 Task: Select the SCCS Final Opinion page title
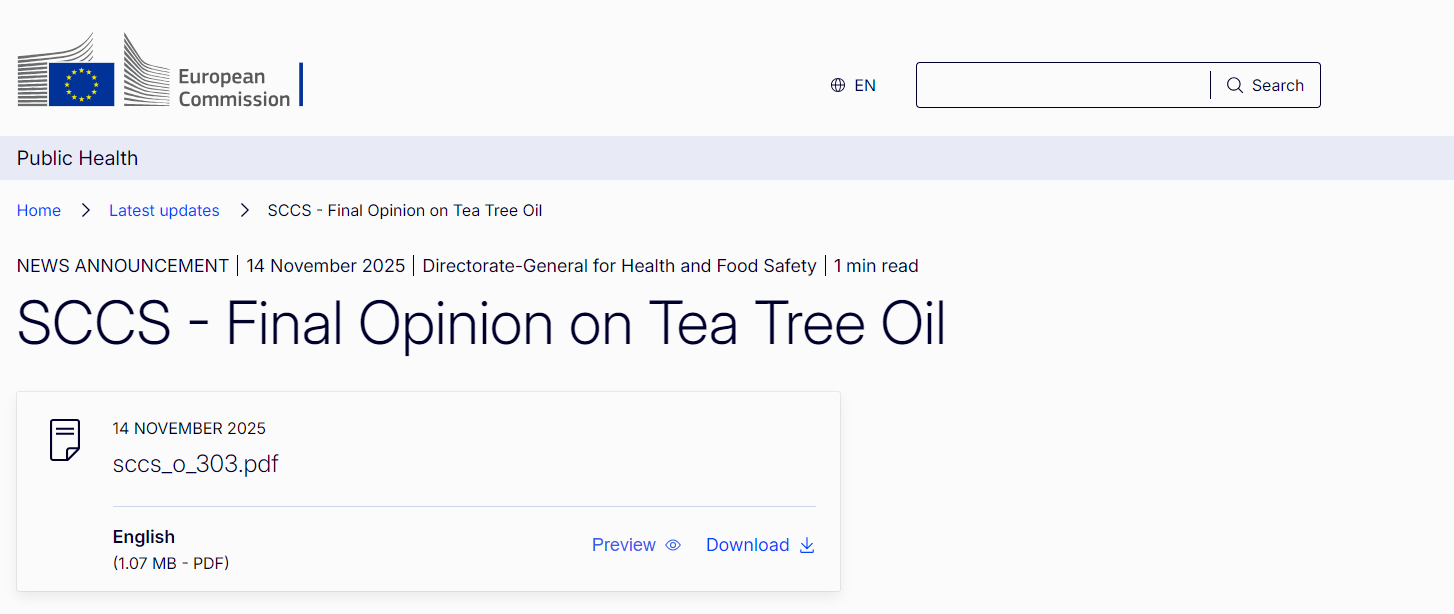480,323
